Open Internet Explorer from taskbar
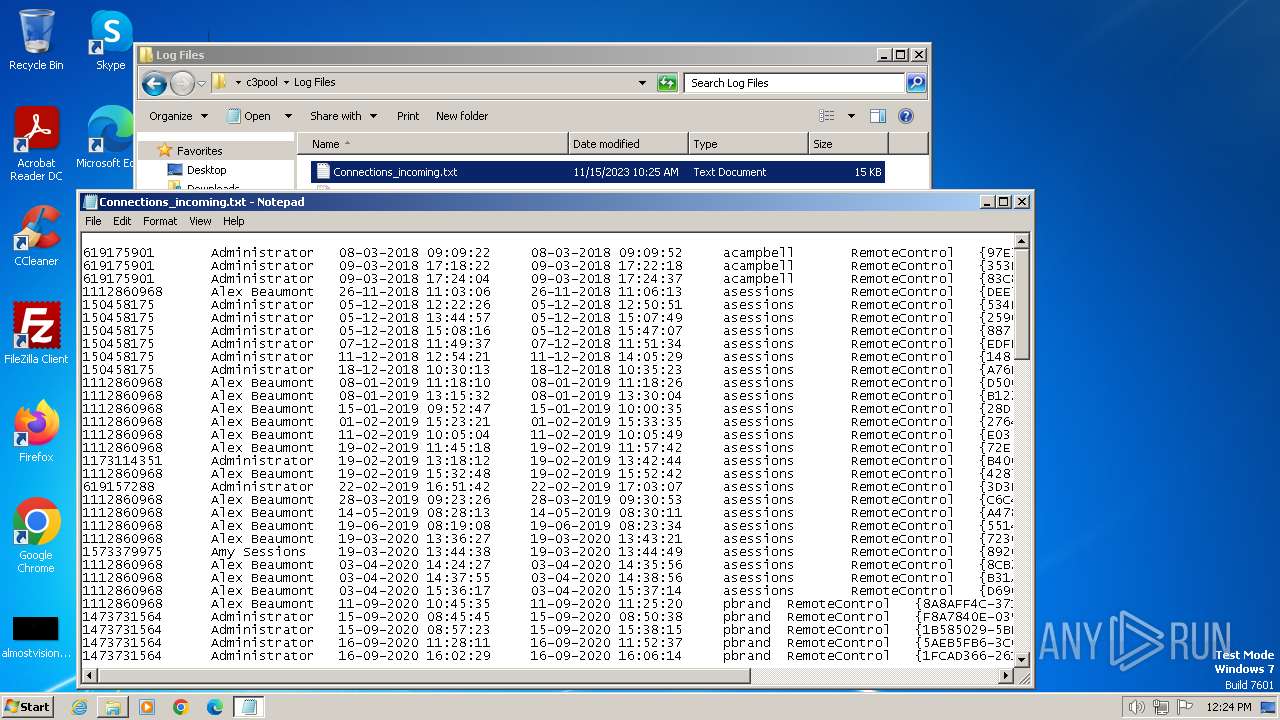 pos(79,707)
